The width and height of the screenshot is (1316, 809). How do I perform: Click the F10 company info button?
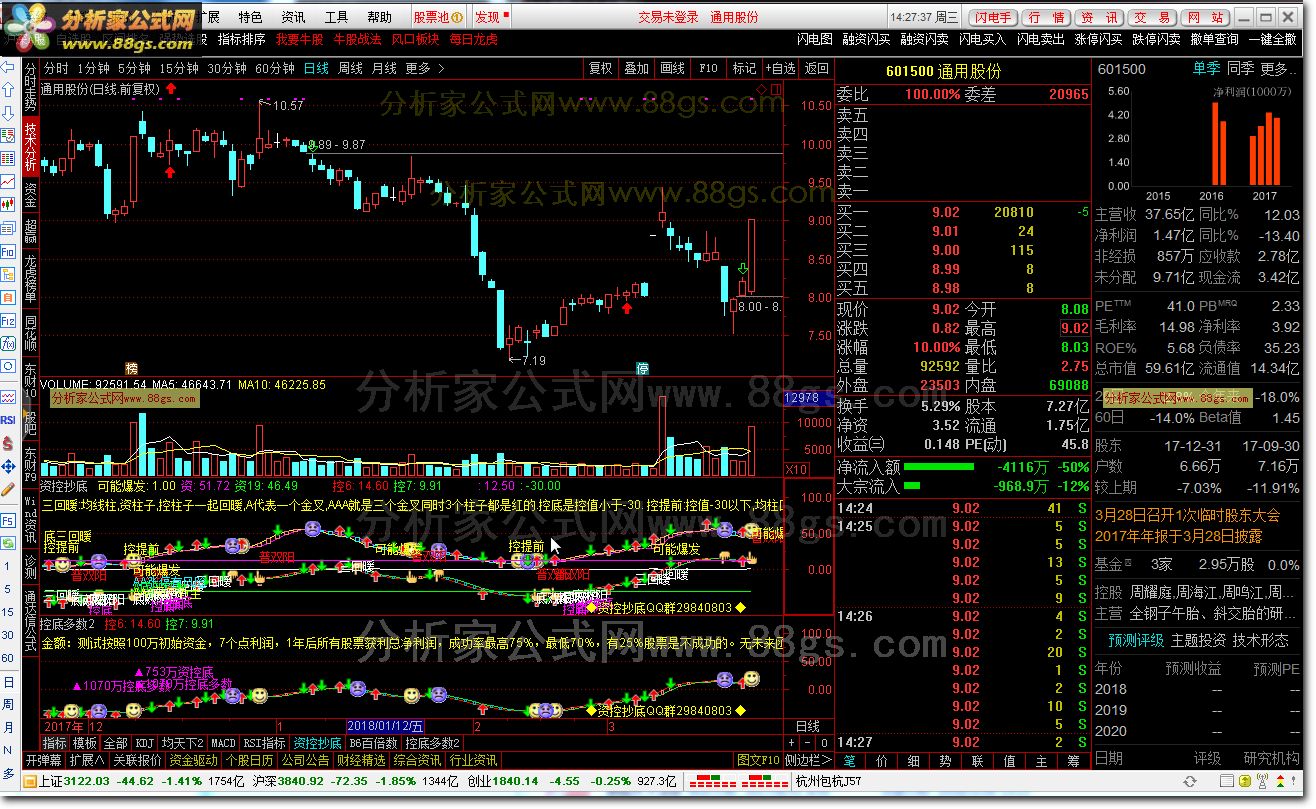tap(708, 68)
